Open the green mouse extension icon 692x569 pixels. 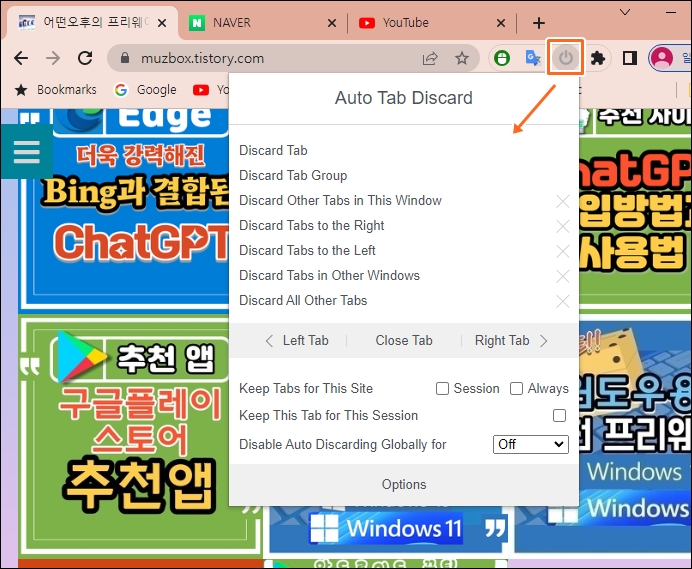(502, 58)
